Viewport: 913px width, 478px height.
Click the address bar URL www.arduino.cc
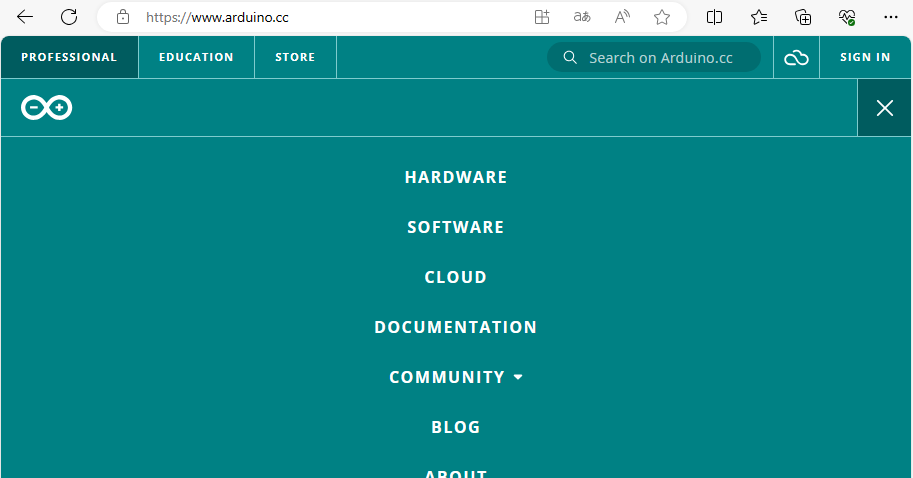(x=217, y=17)
